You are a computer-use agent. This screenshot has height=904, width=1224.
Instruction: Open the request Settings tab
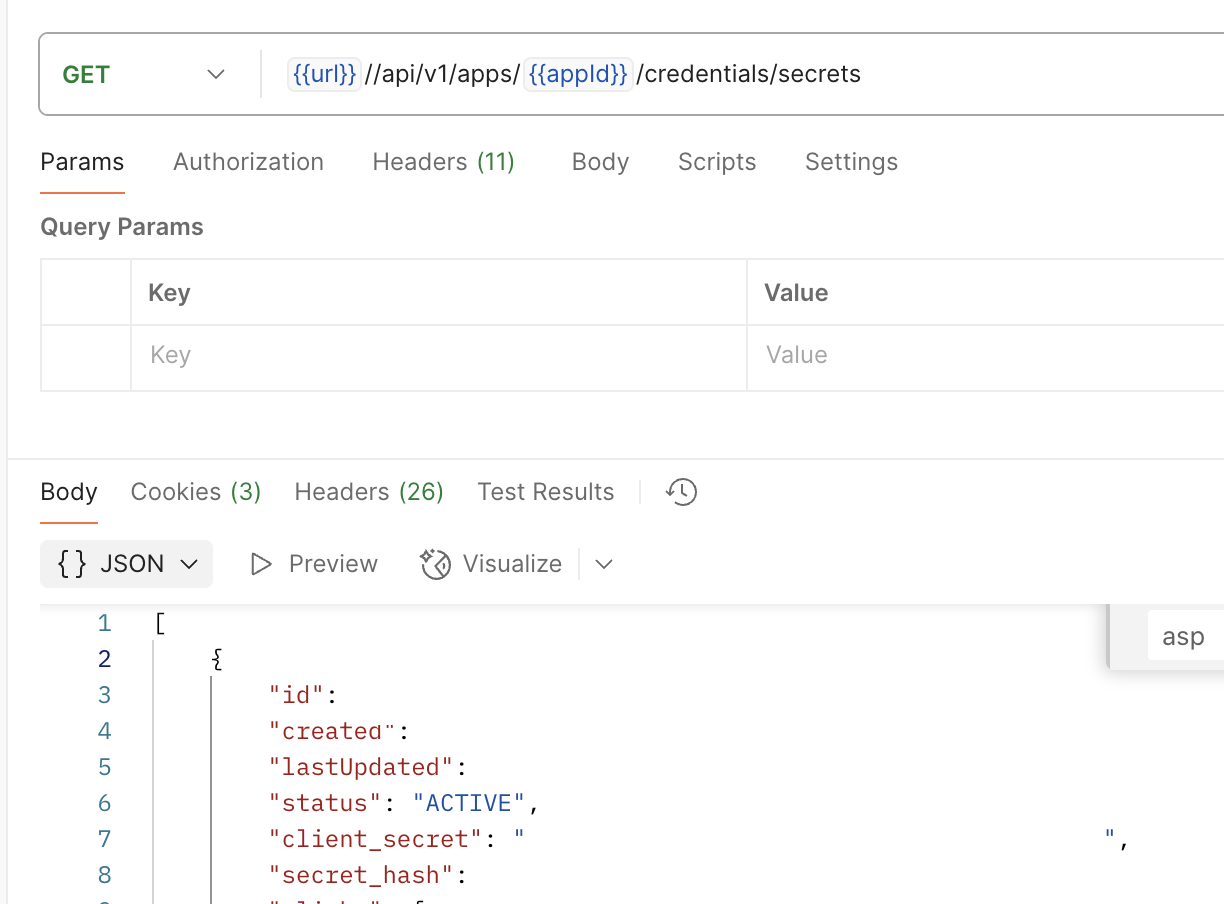(x=851, y=161)
